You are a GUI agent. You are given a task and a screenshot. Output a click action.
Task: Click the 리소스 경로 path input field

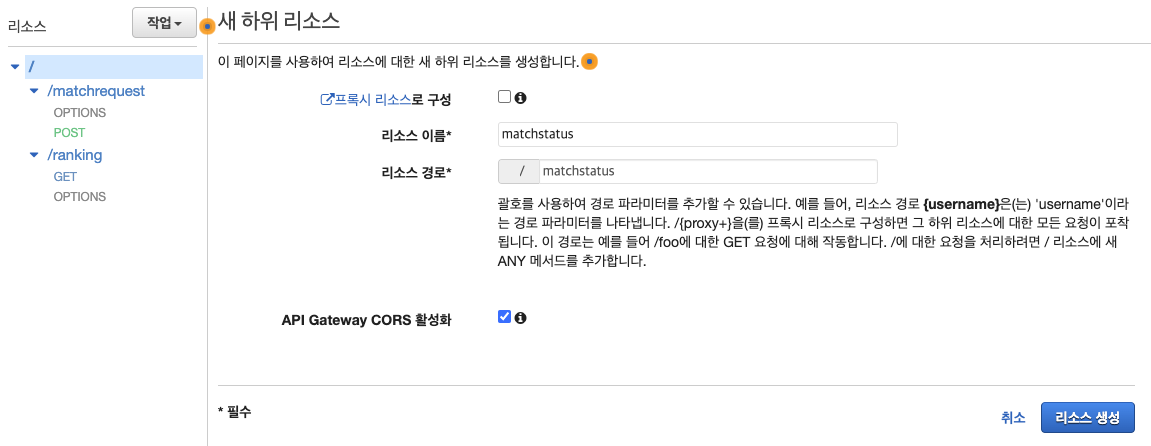[708, 171]
